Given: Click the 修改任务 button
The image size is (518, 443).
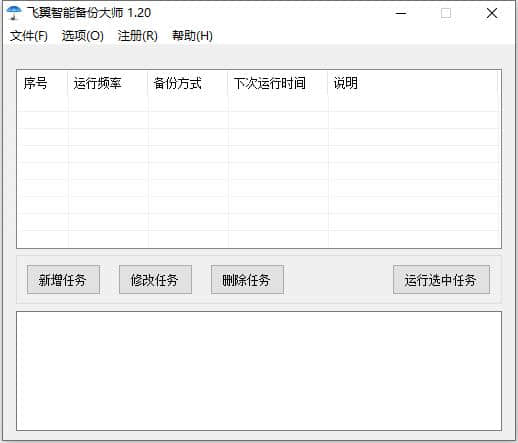Looking at the screenshot, I should coord(155,280).
